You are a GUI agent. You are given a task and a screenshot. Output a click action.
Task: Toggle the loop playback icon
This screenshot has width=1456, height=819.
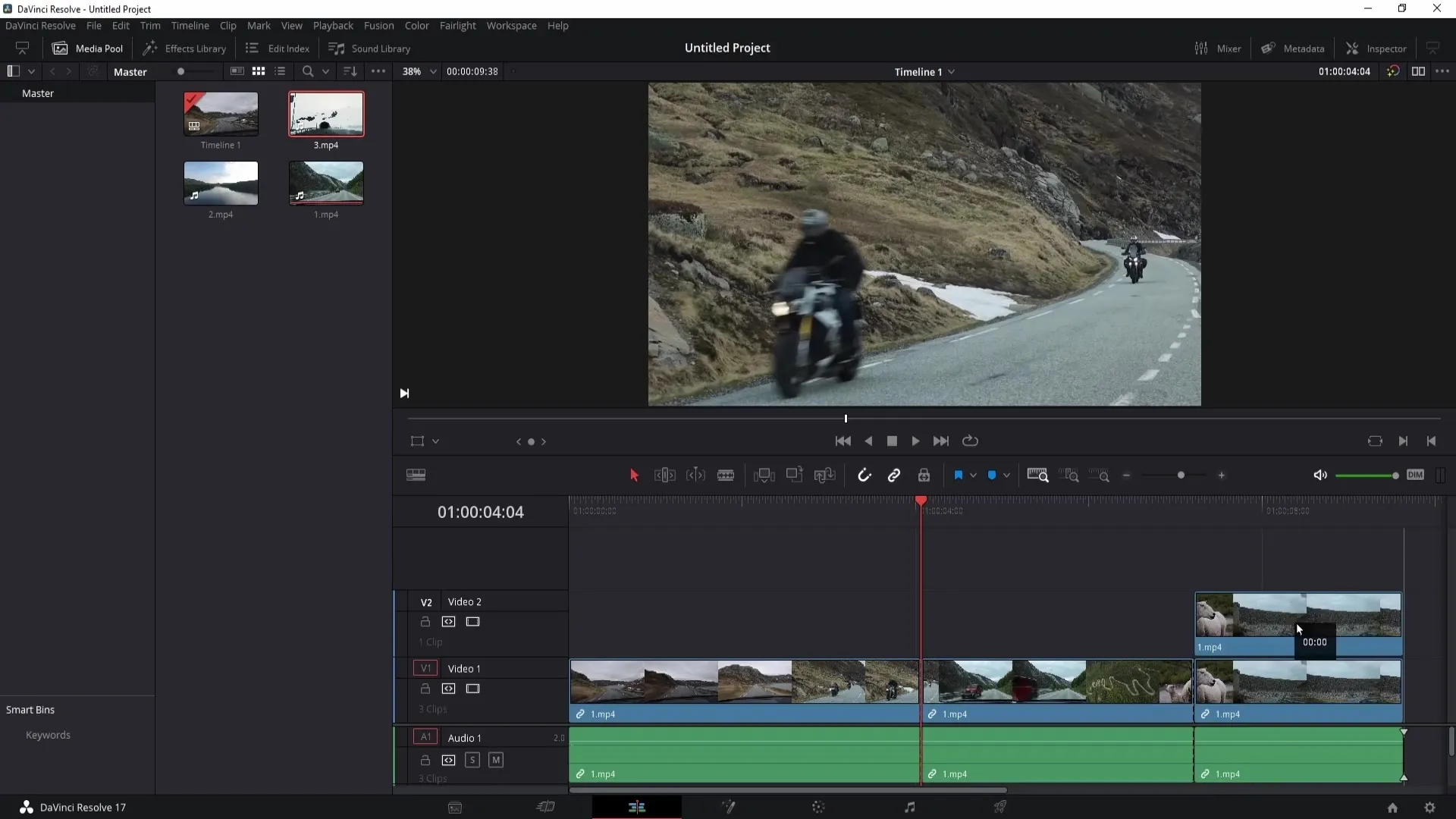pos(969,441)
